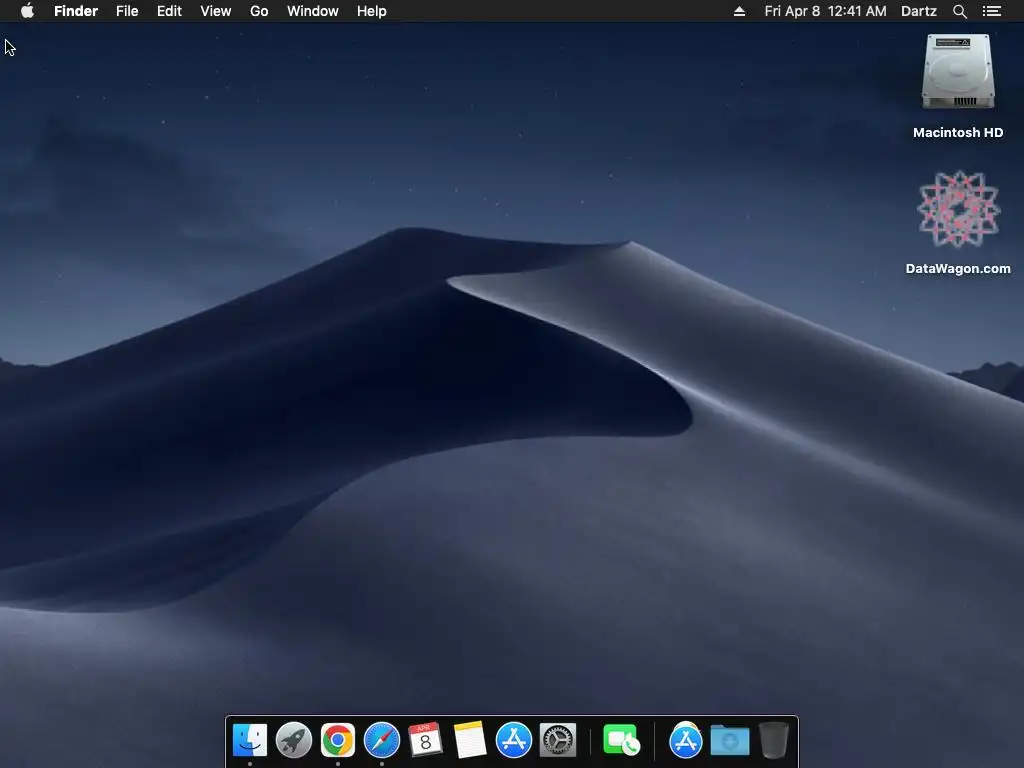Open the Help menu
This screenshot has width=1024, height=768.
pyautogui.click(x=372, y=11)
